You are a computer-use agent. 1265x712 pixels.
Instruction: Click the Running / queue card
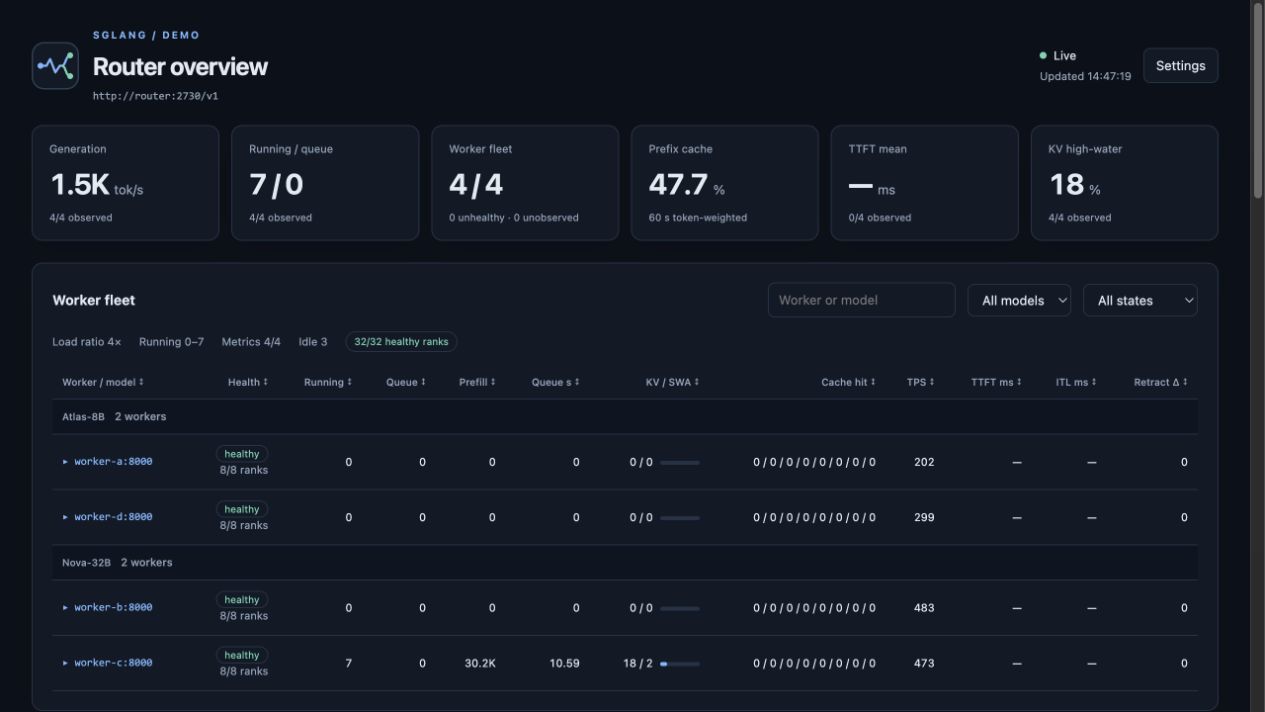click(325, 183)
